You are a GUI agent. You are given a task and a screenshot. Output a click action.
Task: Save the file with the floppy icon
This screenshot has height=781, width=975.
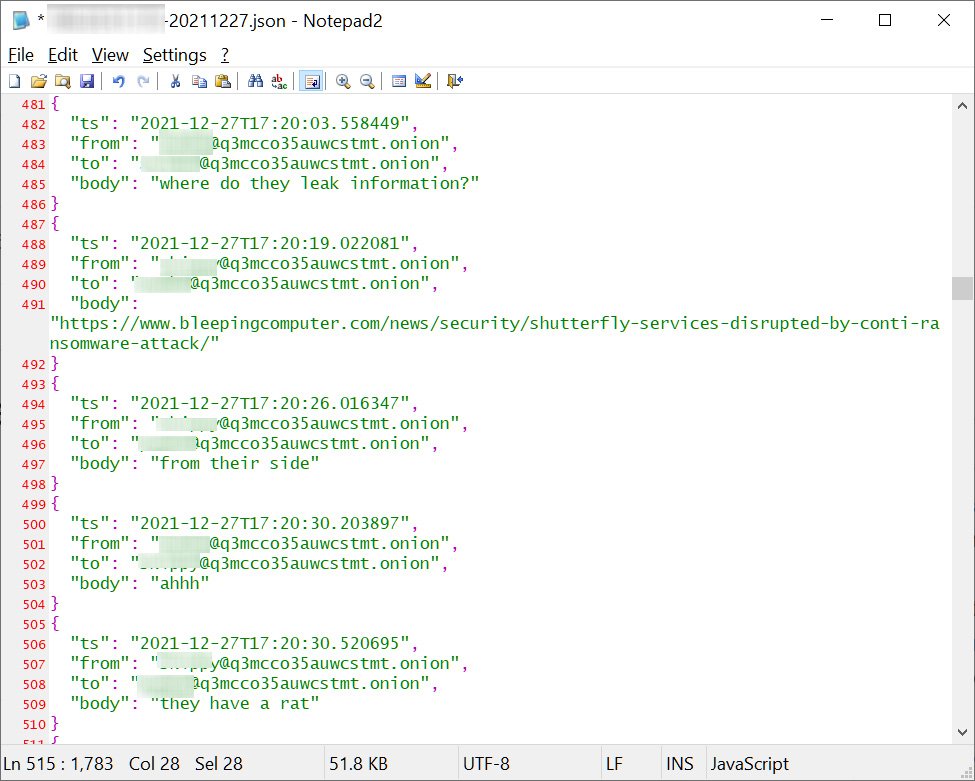(86, 81)
